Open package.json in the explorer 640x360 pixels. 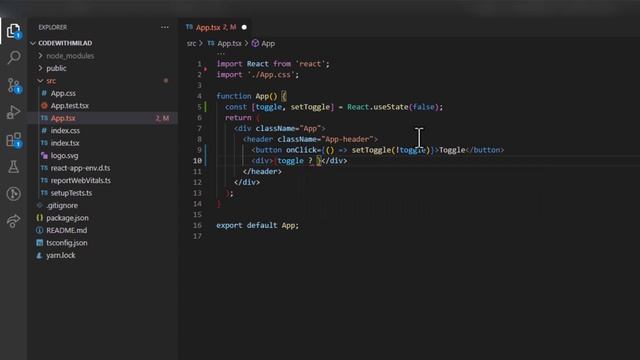coord(67,218)
